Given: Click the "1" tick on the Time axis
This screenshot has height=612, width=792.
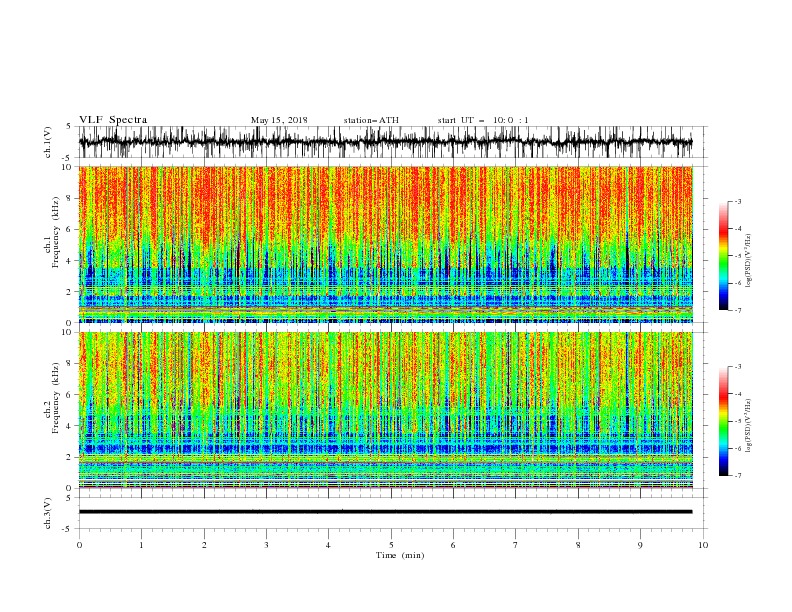Looking at the screenshot, I should (141, 545).
